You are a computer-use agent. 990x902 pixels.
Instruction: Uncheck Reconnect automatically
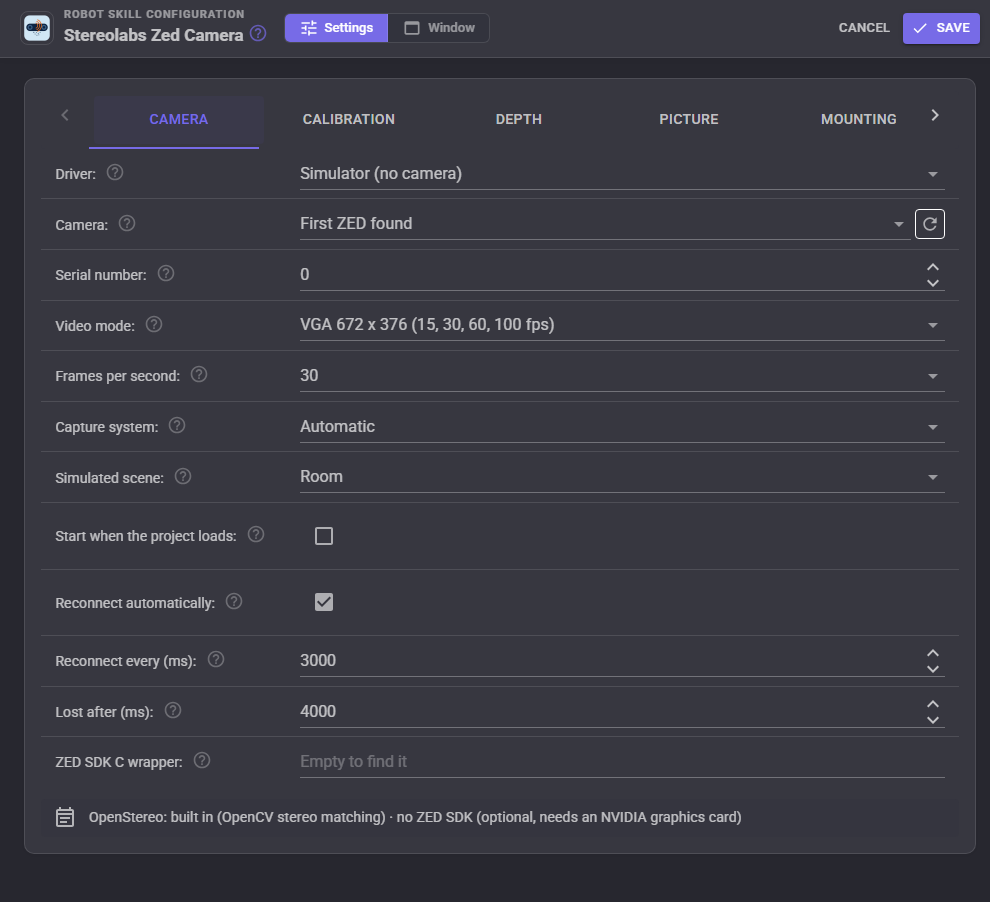pos(324,602)
